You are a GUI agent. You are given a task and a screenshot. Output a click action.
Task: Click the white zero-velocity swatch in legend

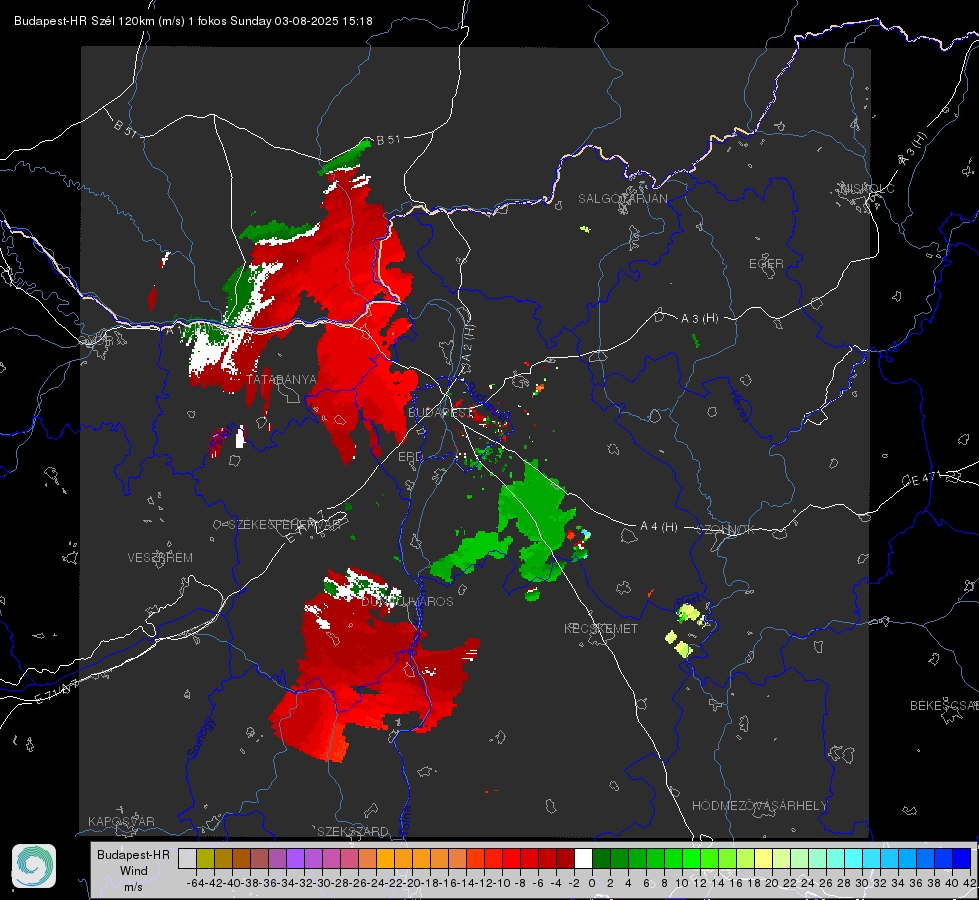pos(583,858)
